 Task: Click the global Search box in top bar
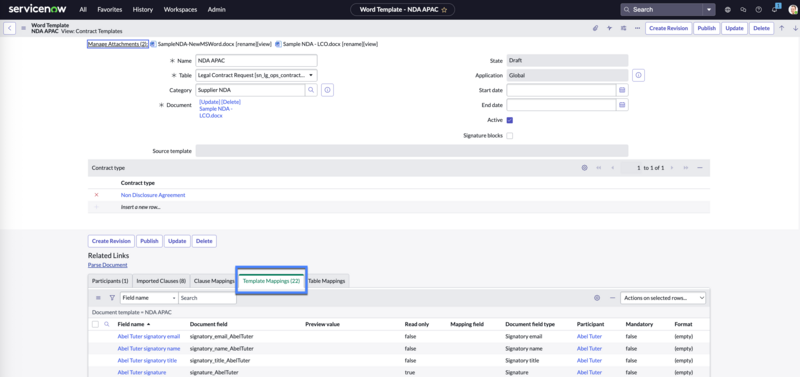coord(662,10)
